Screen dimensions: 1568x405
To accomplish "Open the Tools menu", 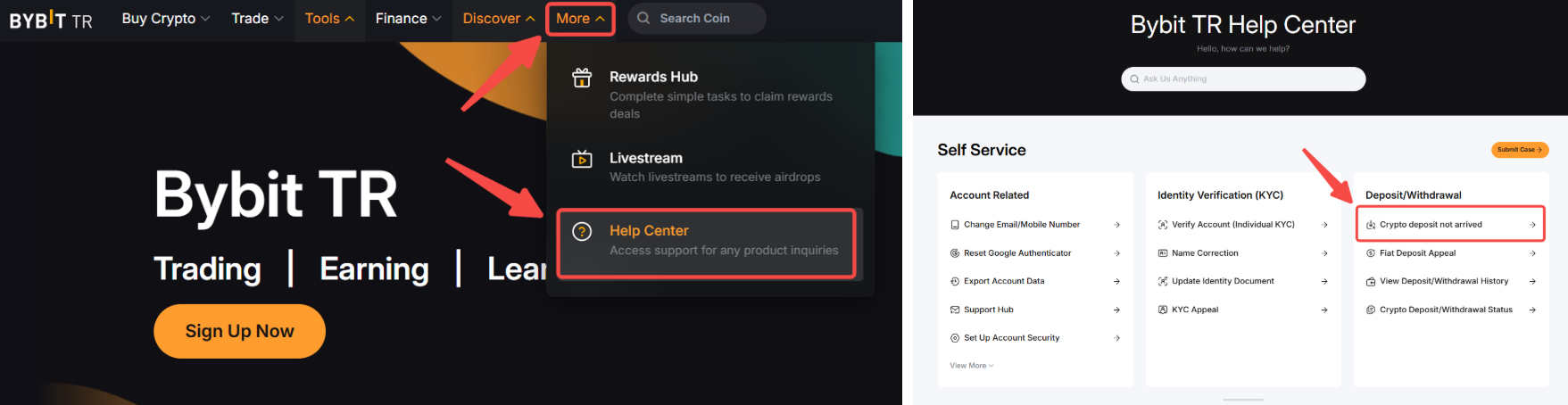I will [329, 18].
